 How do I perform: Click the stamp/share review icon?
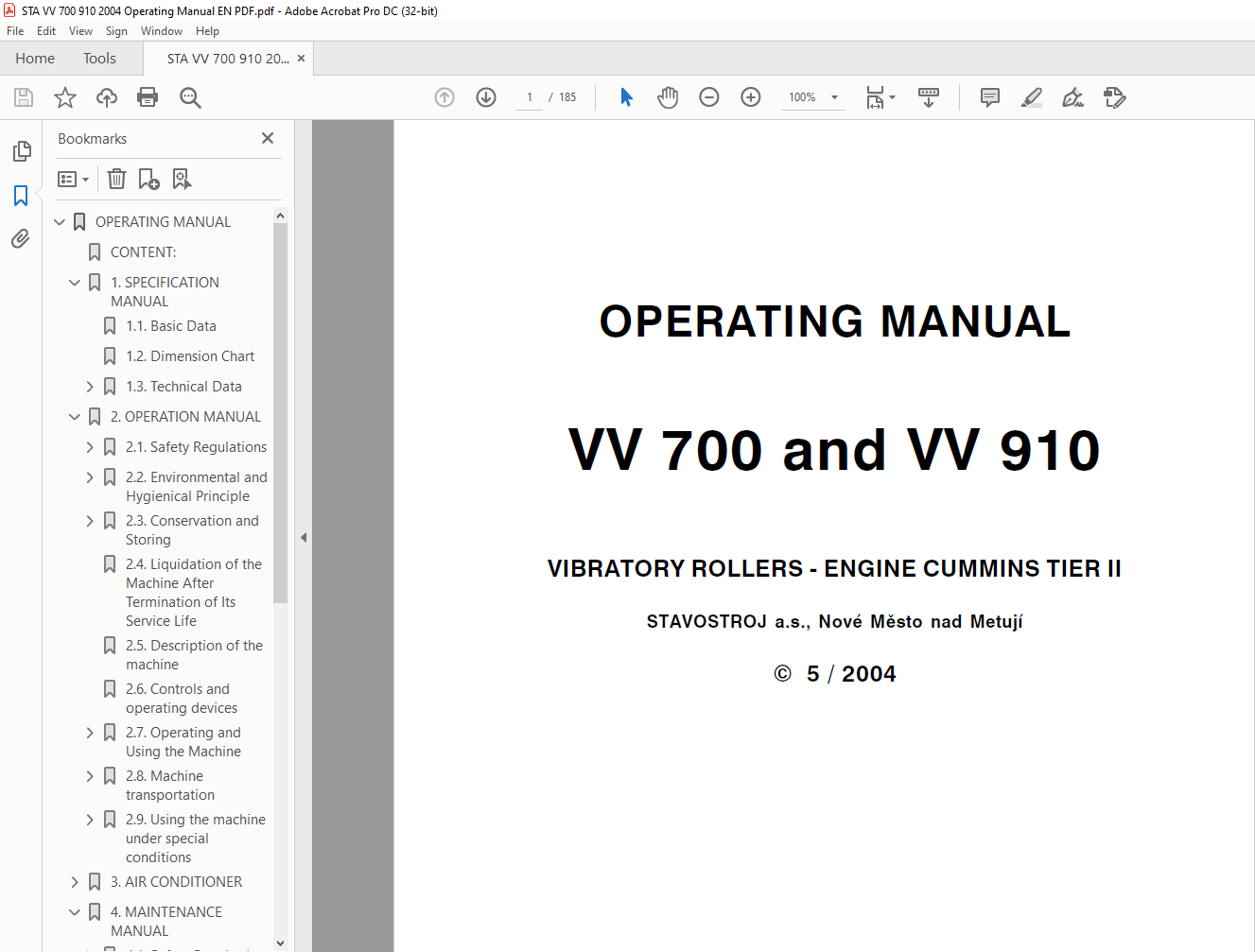click(x=1115, y=97)
